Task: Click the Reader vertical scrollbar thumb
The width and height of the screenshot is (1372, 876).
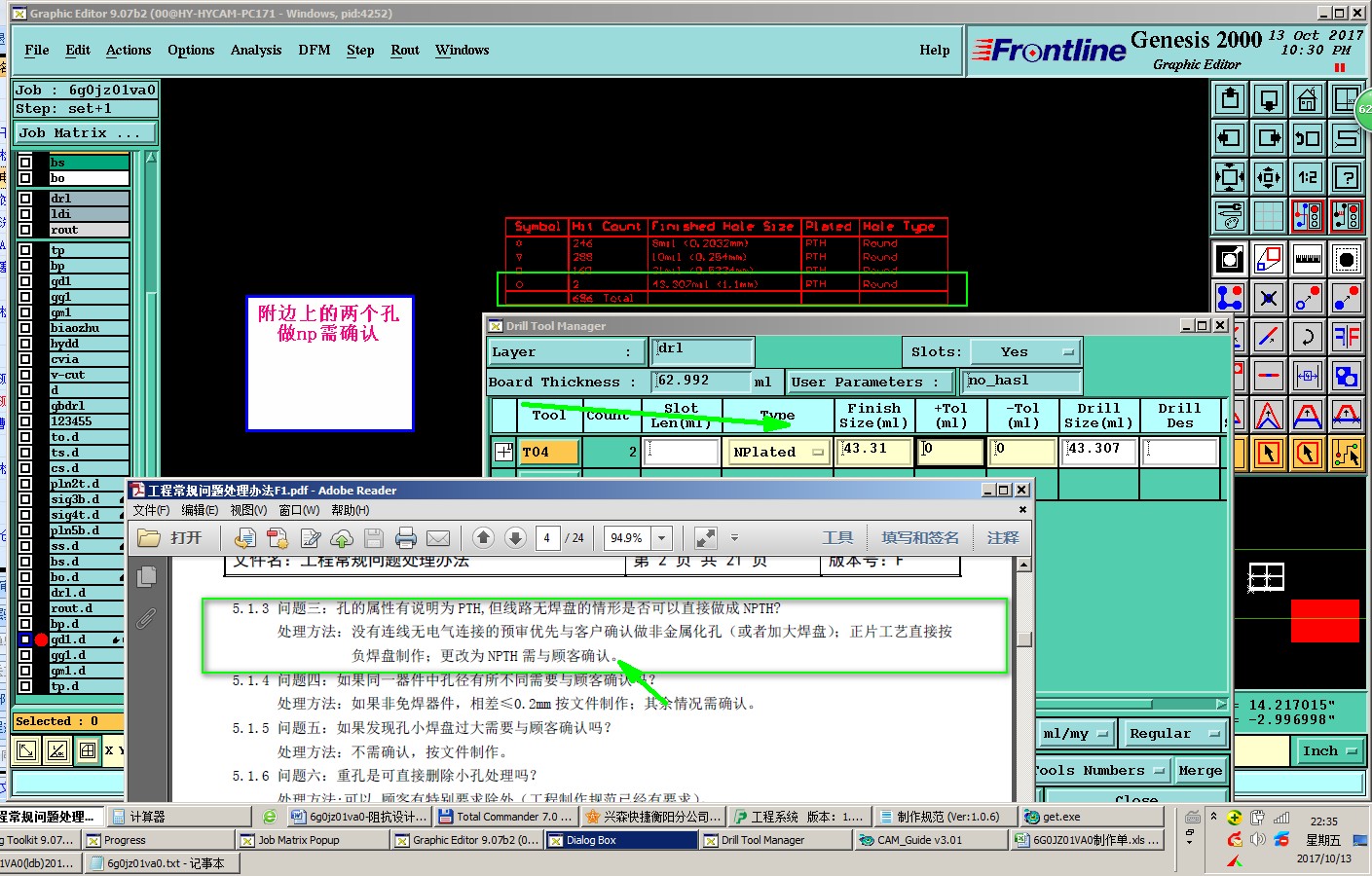Action: (x=1023, y=639)
